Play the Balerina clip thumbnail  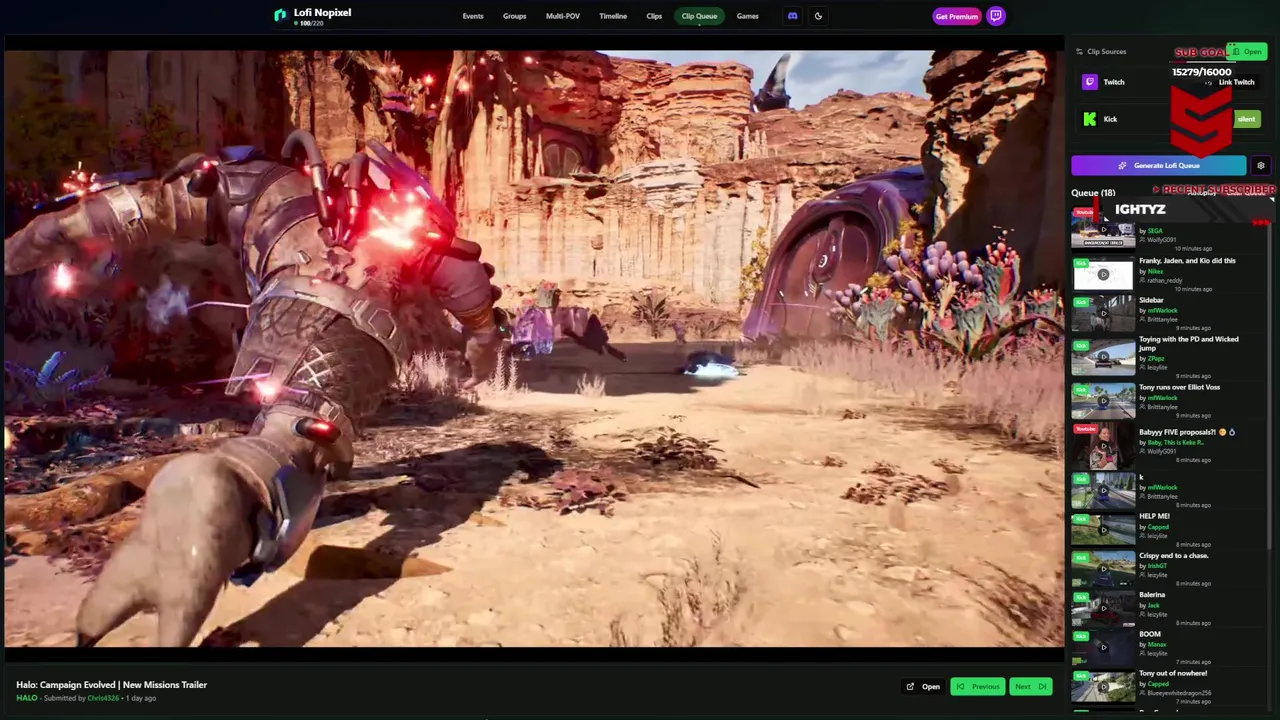1103,608
